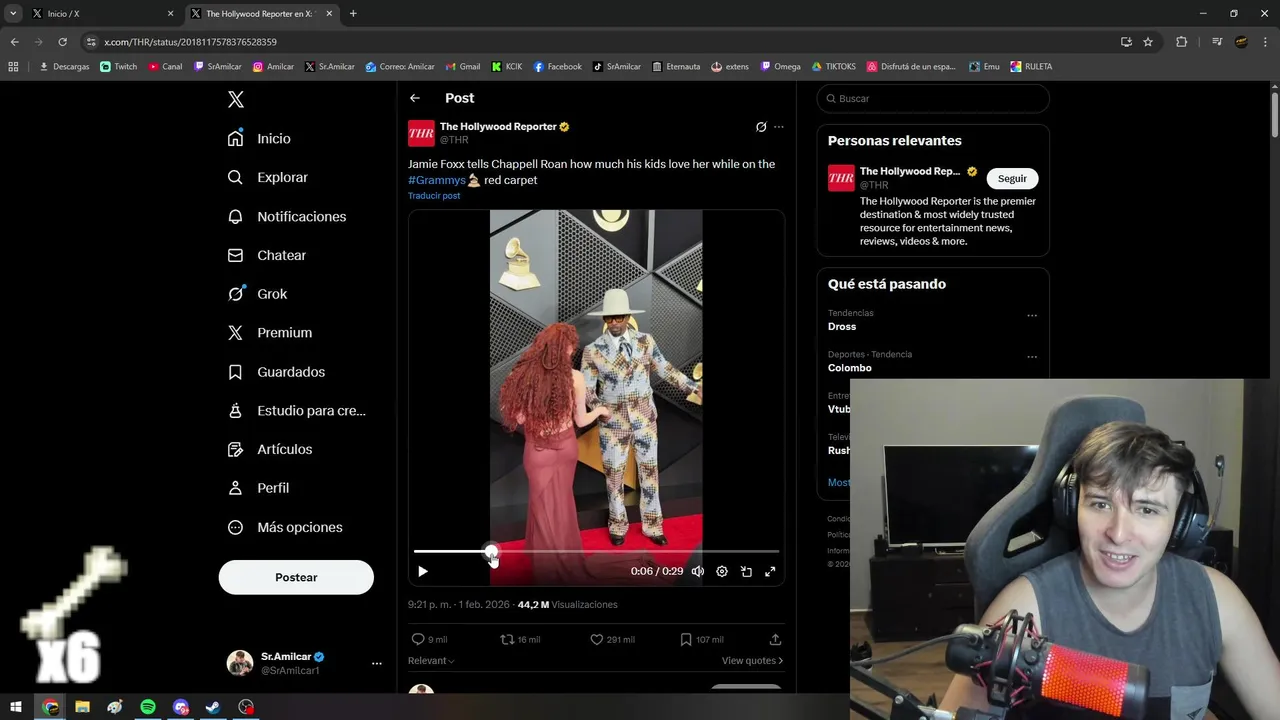The width and height of the screenshot is (1280, 720).
Task: Enter video fullscreen mode
Action: click(x=770, y=571)
